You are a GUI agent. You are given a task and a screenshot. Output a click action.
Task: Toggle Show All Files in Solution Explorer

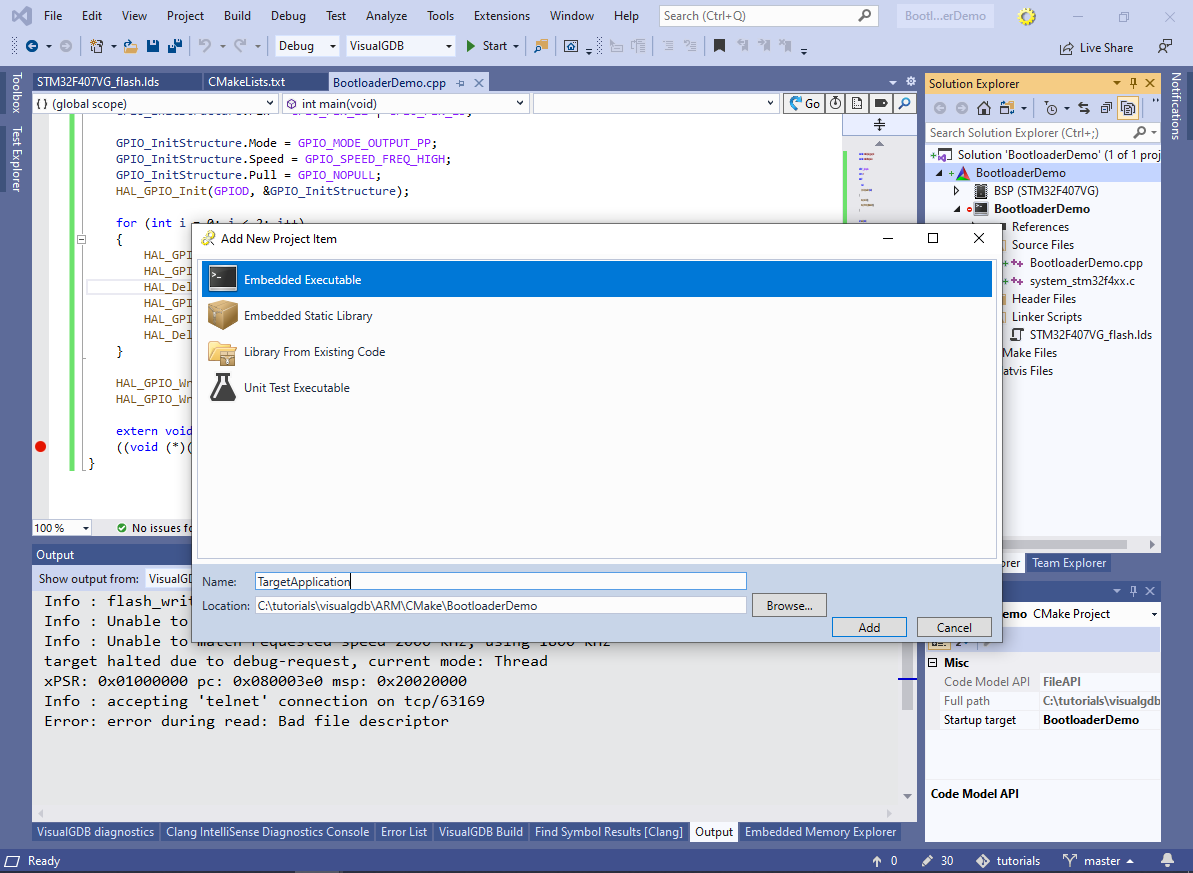pyautogui.click(x=1128, y=108)
